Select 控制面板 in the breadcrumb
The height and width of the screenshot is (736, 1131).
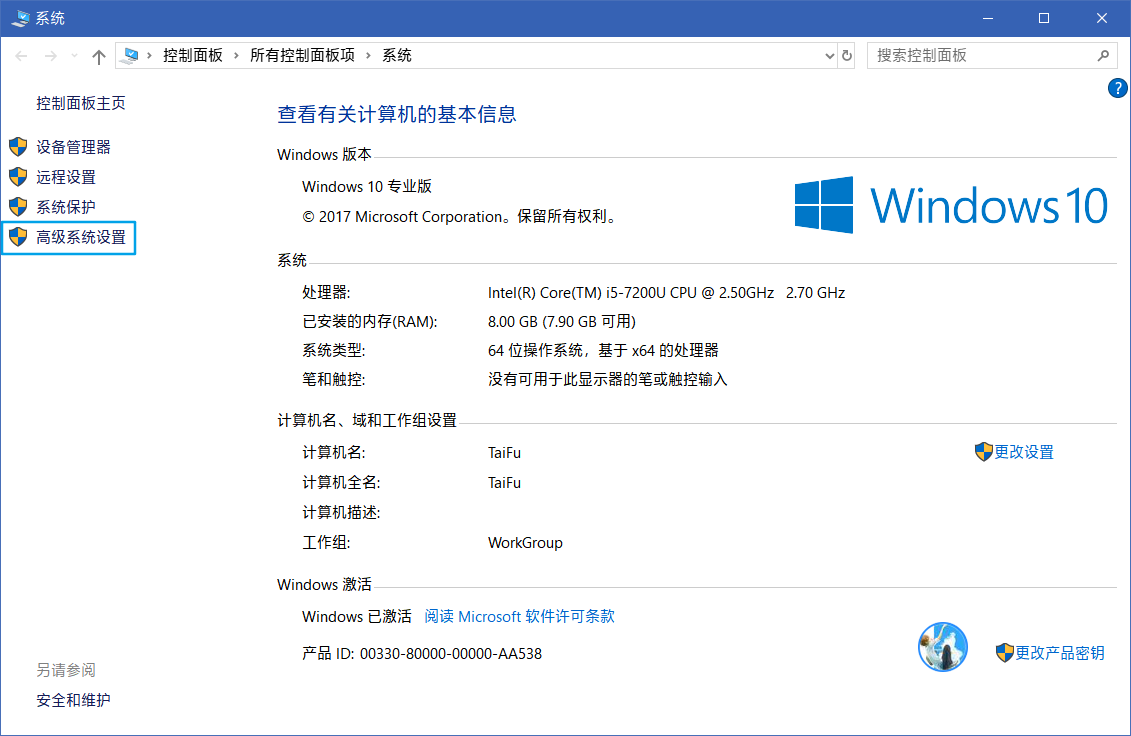[x=193, y=56]
